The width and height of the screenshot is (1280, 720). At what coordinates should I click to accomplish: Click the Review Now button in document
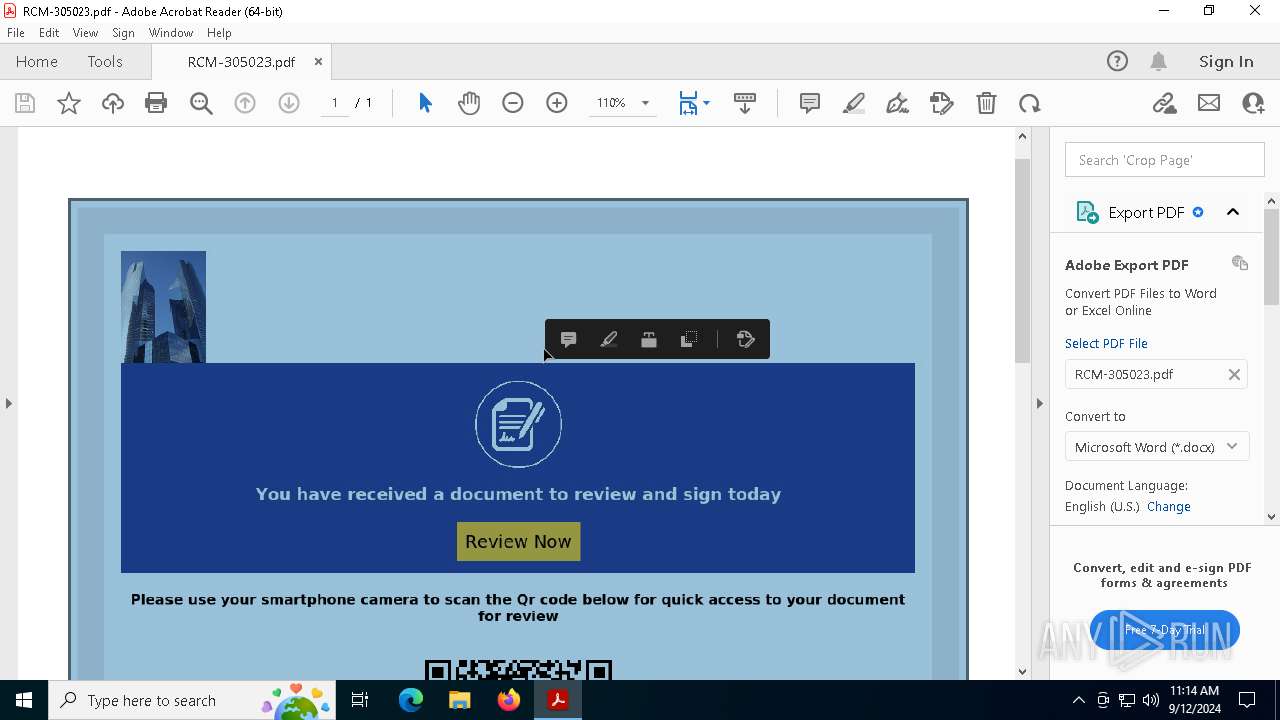(x=518, y=541)
